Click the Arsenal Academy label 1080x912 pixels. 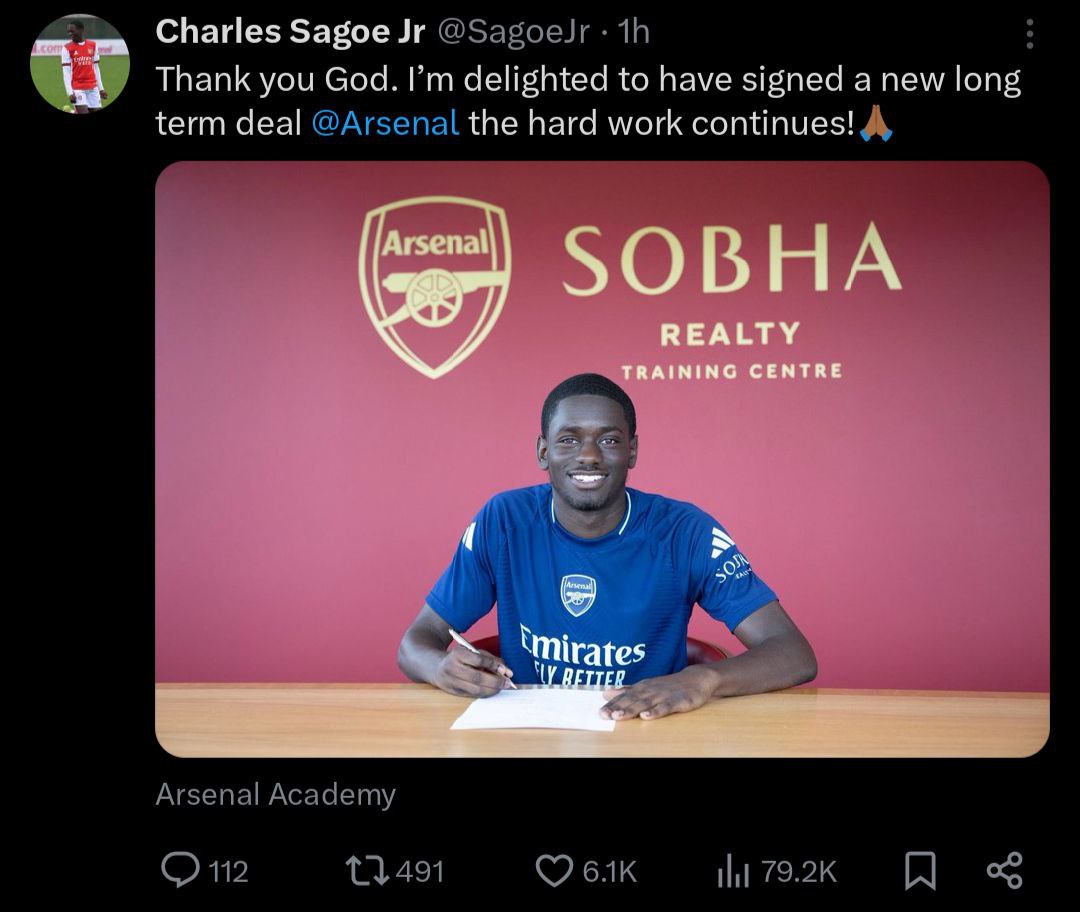click(x=276, y=795)
